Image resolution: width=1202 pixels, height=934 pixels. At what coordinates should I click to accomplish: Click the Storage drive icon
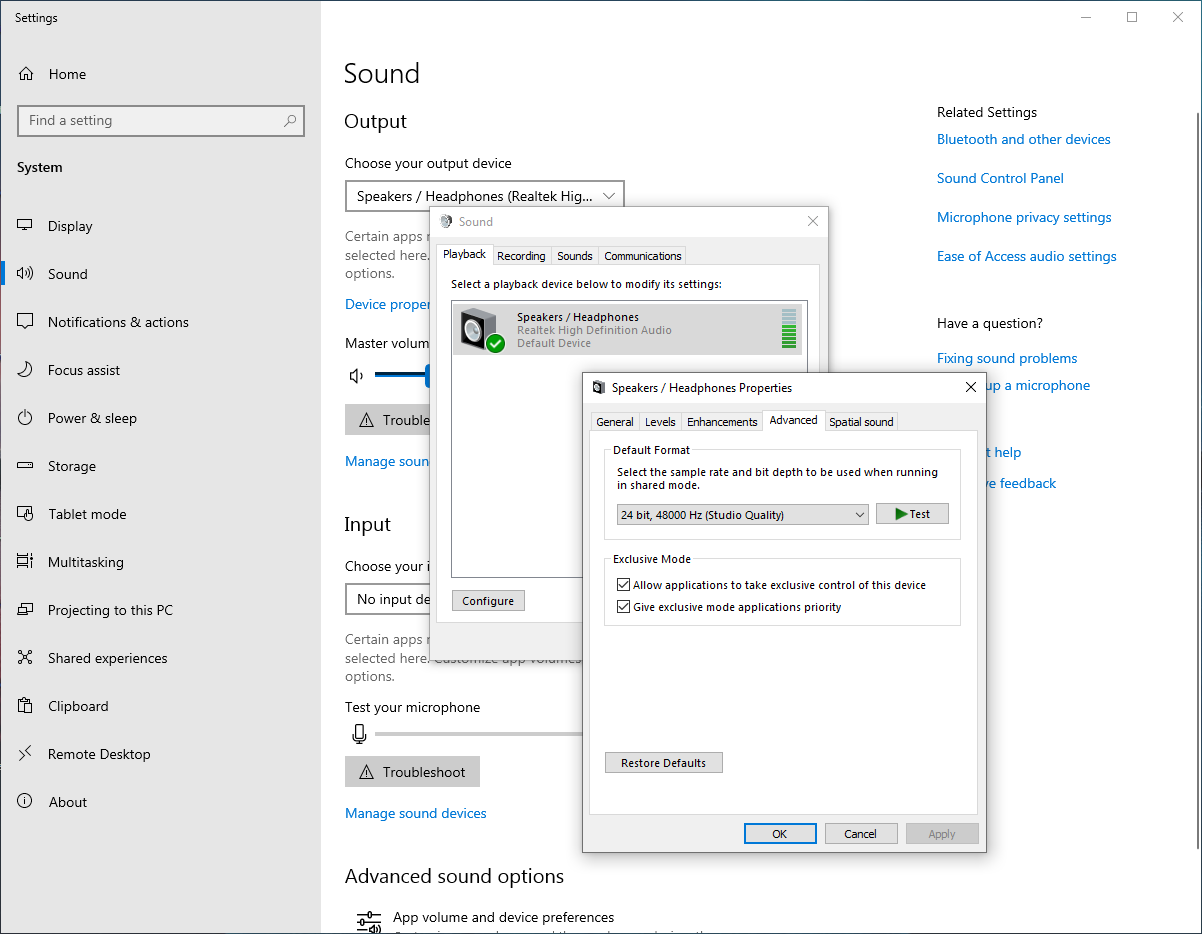coord(26,466)
